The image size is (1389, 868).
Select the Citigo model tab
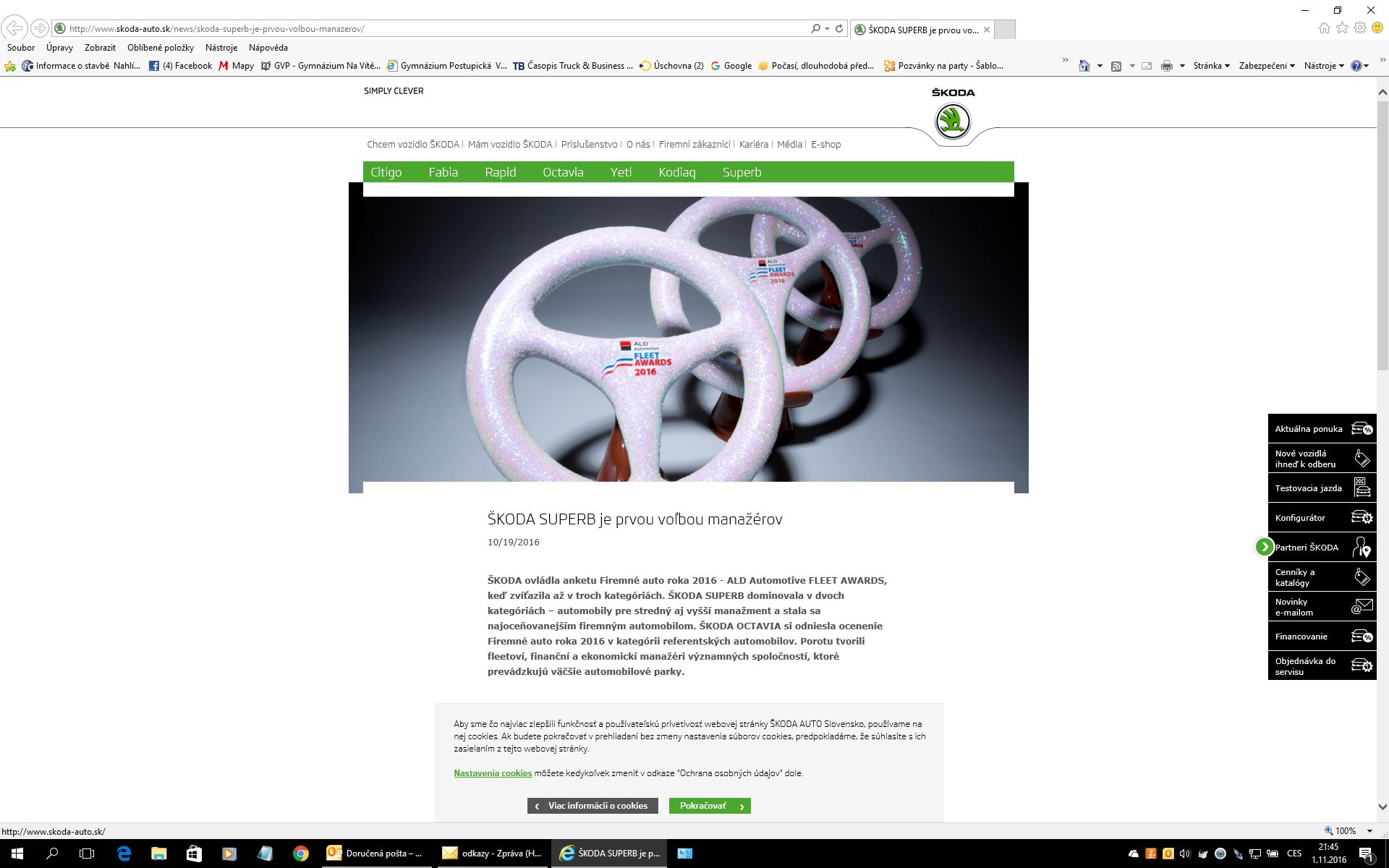coord(386,172)
